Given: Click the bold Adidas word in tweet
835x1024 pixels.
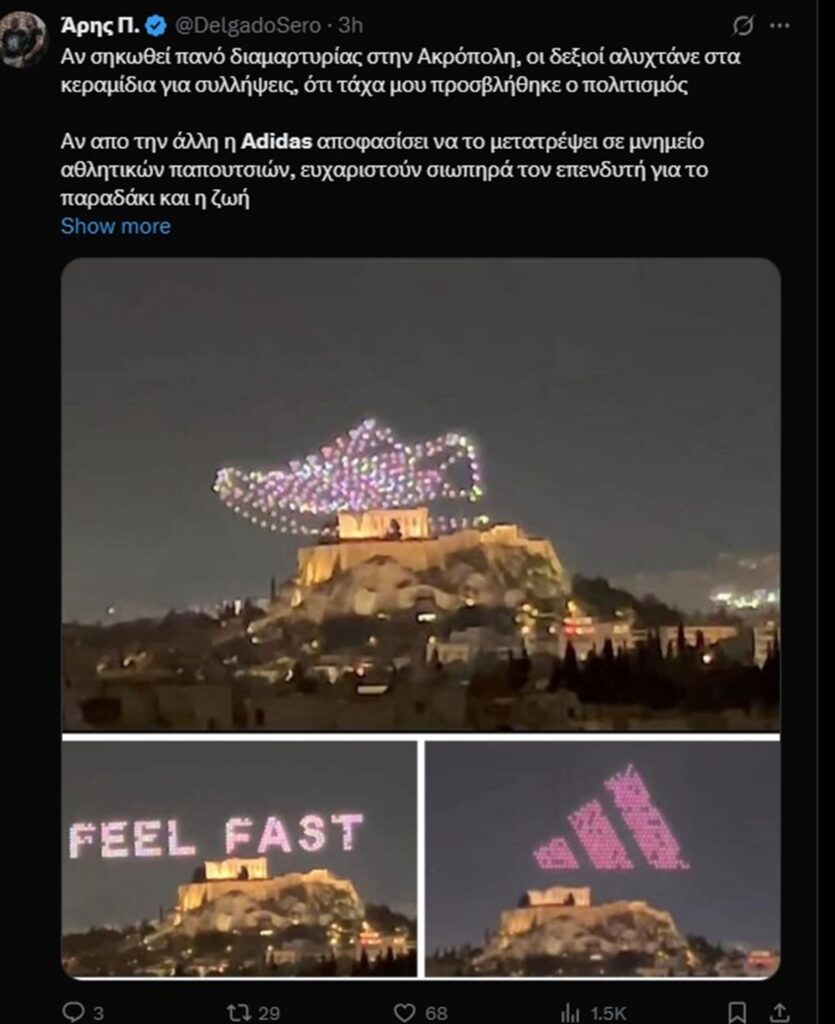Looking at the screenshot, I should (x=277, y=142).
